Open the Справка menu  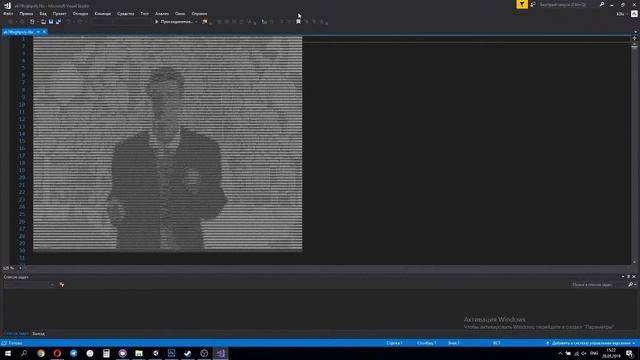199,13
